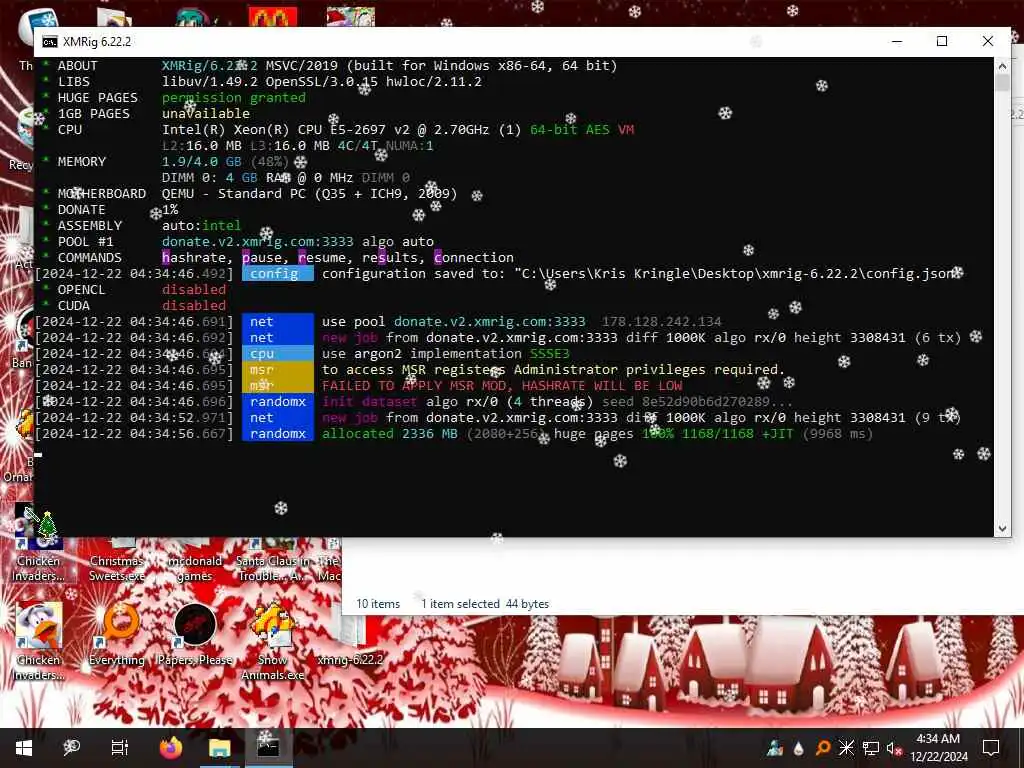
Task: Click console scrollbar down arrow
Action: click(x=1002, y=528)
